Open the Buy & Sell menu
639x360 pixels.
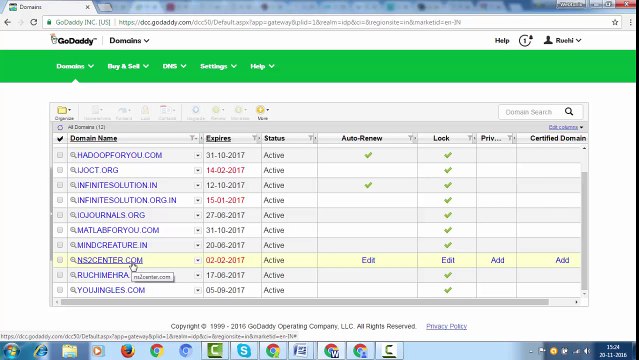click(128, 66)
